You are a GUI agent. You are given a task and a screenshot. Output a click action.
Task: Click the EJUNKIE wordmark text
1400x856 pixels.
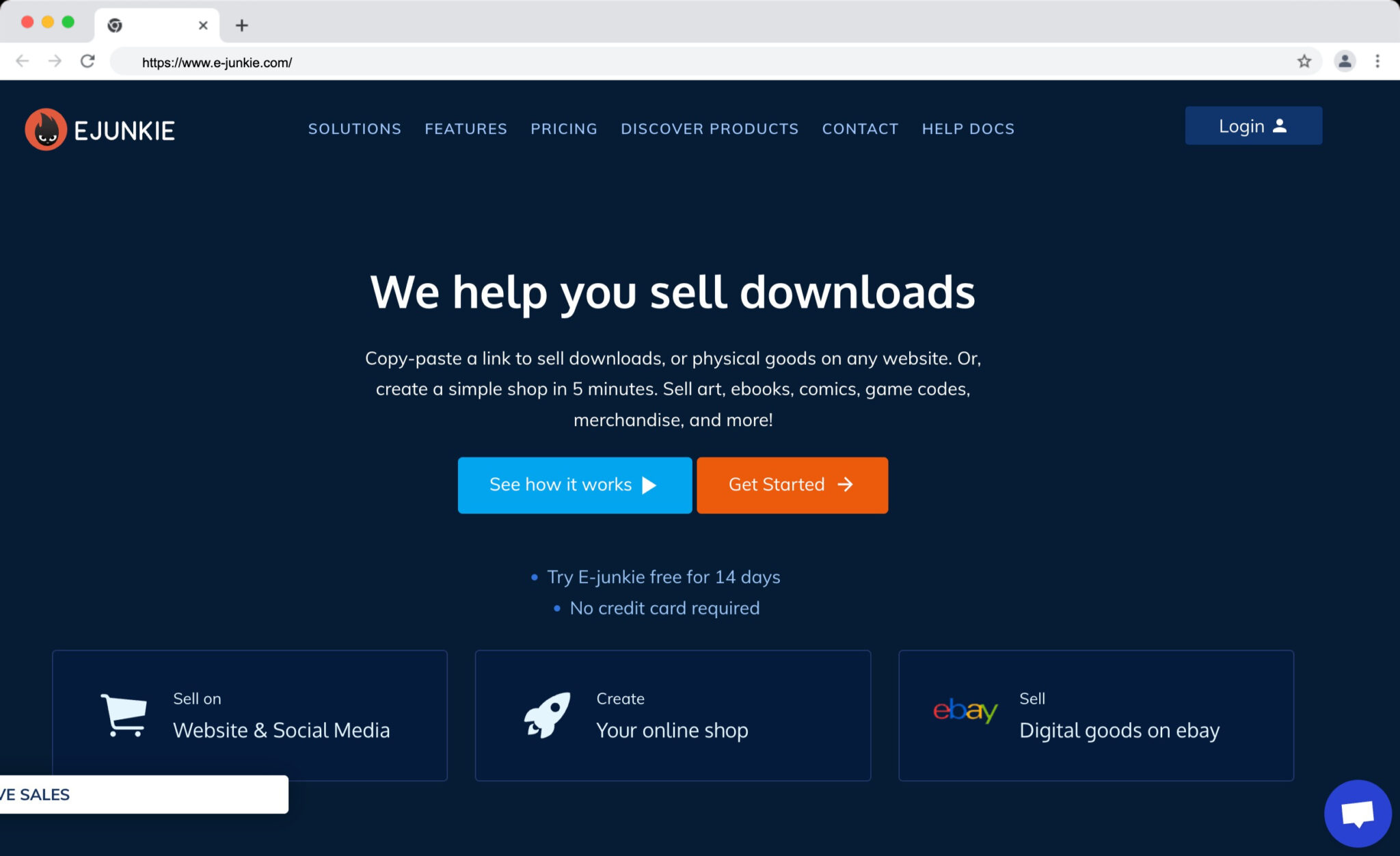coord(124,131)
